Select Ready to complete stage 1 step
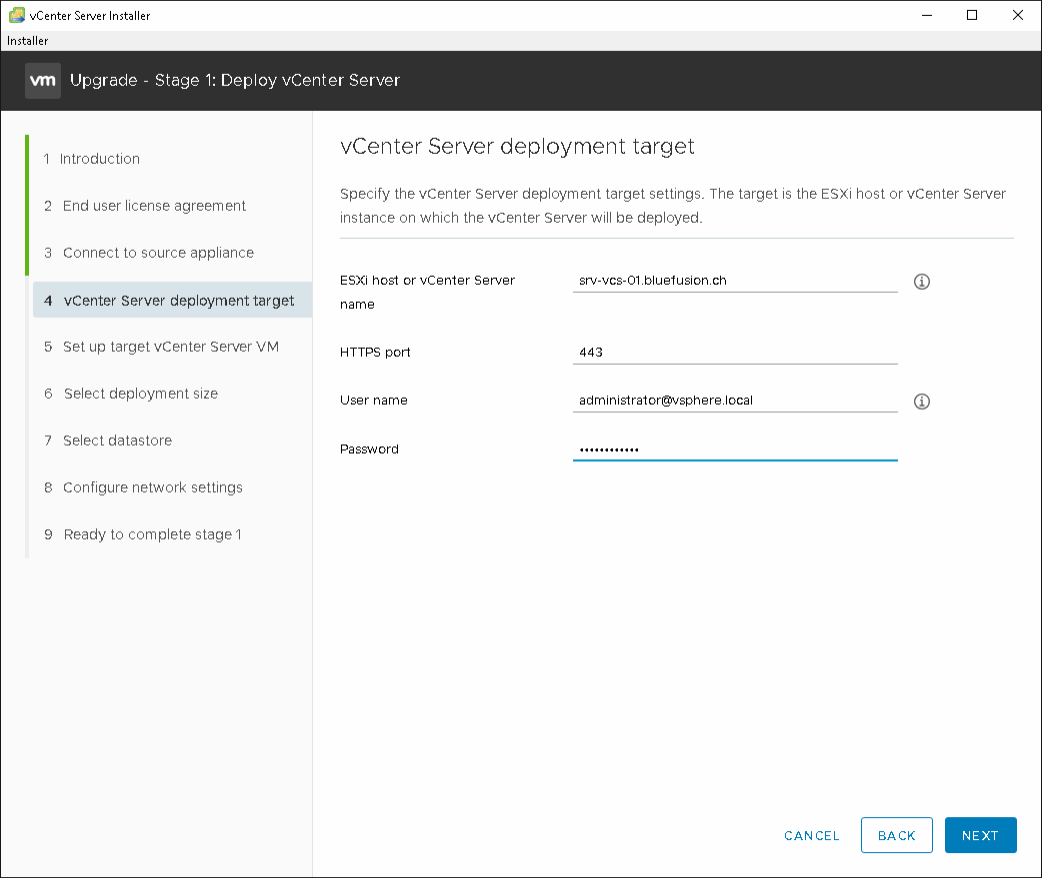 tap(152, 535)
